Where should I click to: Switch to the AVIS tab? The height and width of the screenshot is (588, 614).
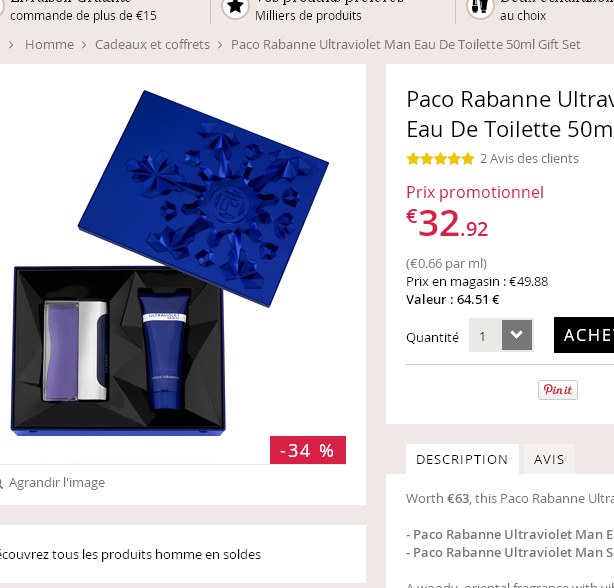tap(549, 459)
